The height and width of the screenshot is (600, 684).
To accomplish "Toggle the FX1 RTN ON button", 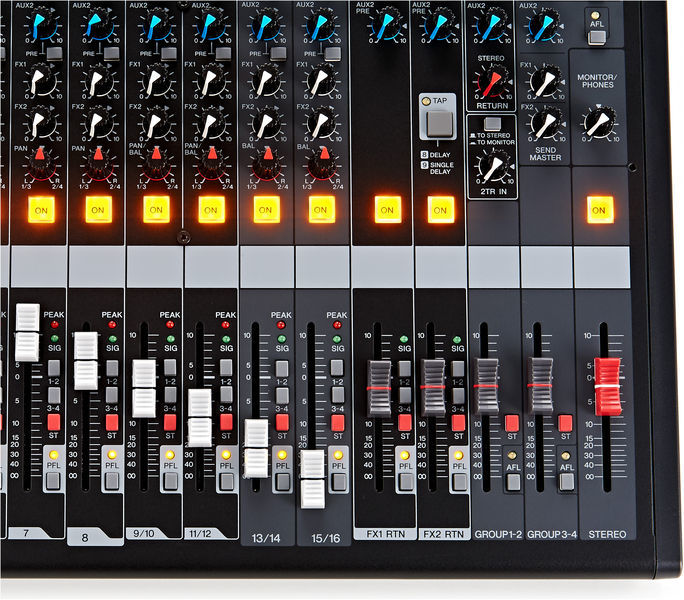I will click(387, 210).
